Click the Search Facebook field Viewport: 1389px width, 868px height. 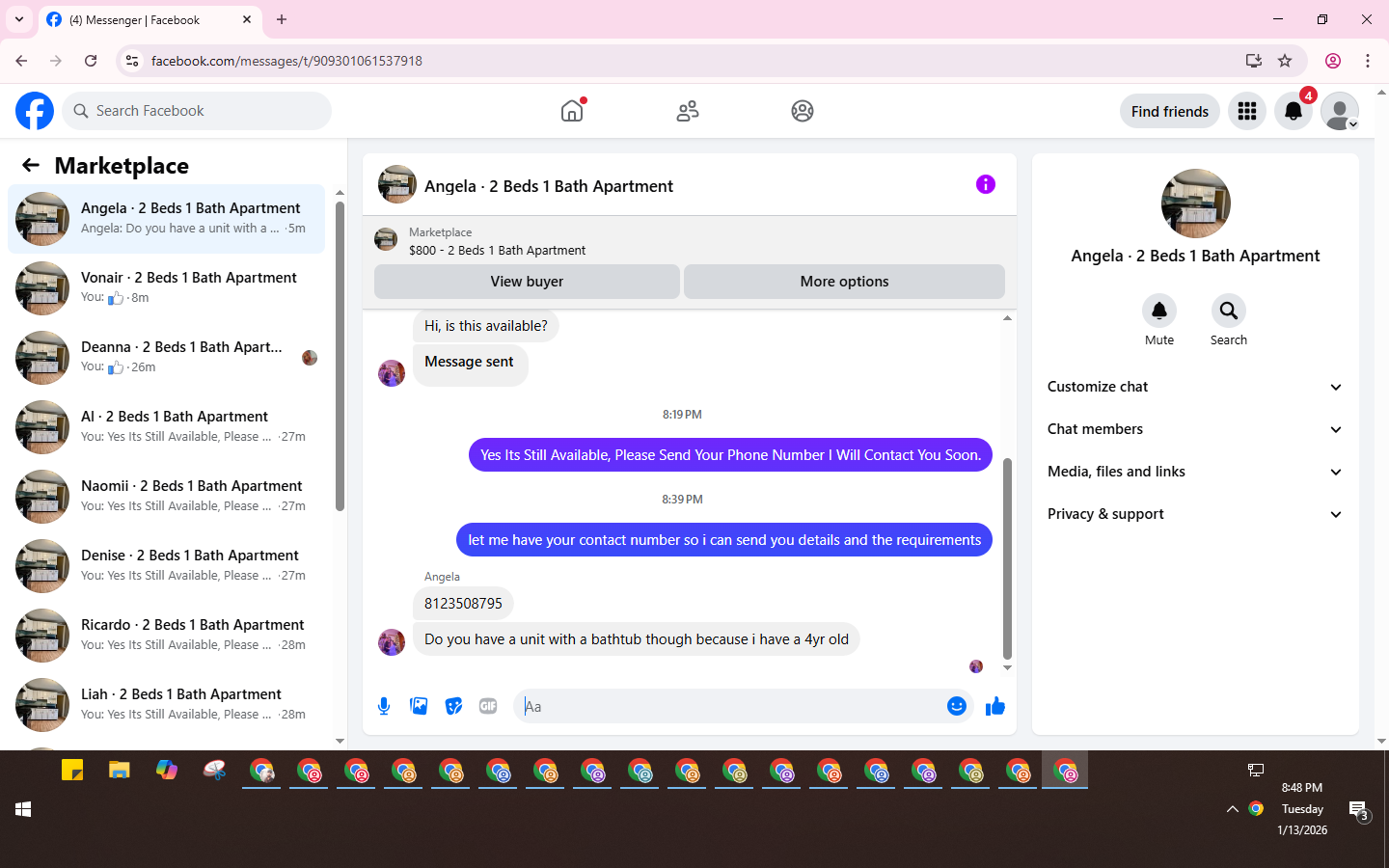click(x=197, y=111)
